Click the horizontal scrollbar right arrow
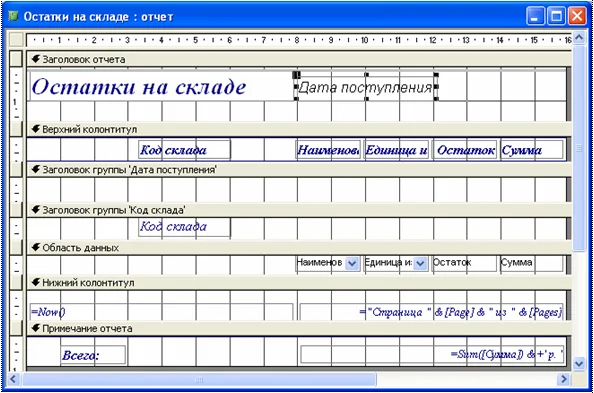Screen dimensions: 594x393 coord(564,379)
